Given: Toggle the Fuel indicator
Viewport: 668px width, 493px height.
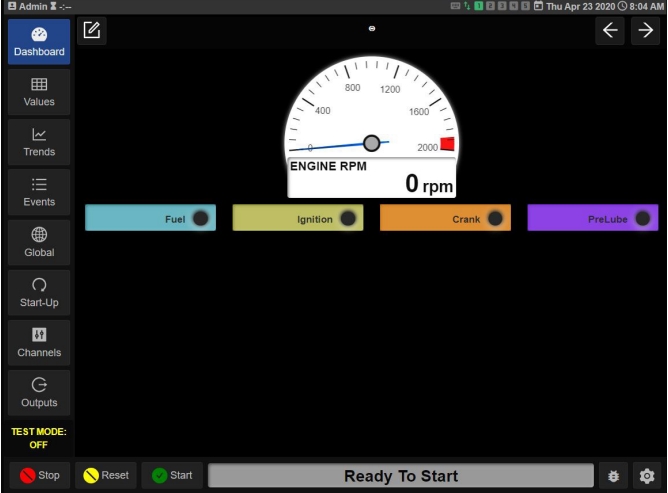Looking at the screenshot, I should (200, 218).
